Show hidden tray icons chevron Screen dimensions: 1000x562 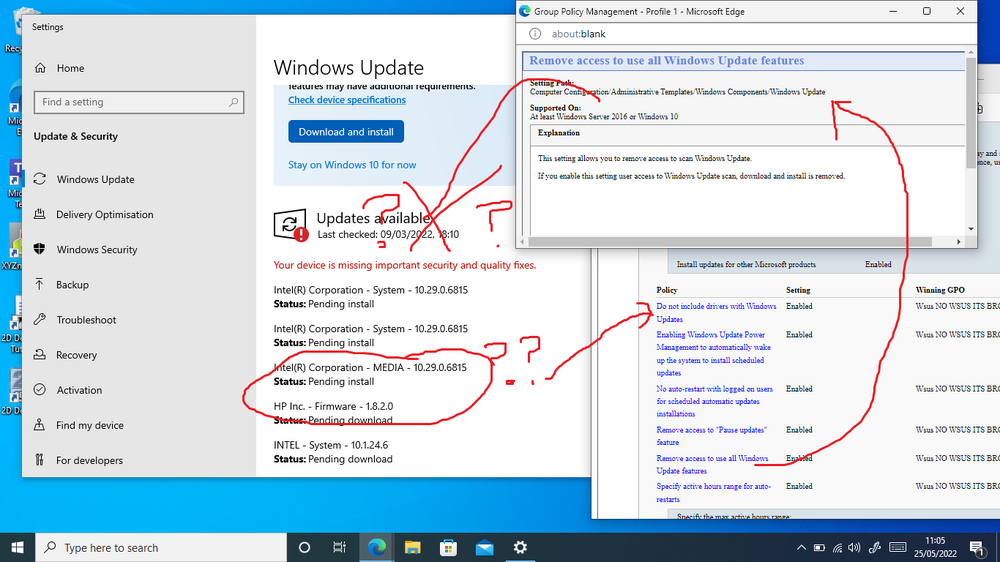(801, 547)
